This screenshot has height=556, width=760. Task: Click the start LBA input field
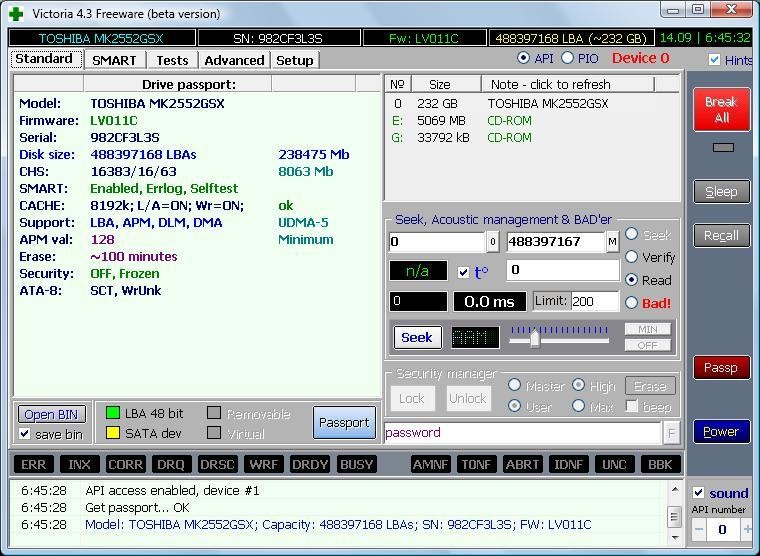click(x=437, y=242)
